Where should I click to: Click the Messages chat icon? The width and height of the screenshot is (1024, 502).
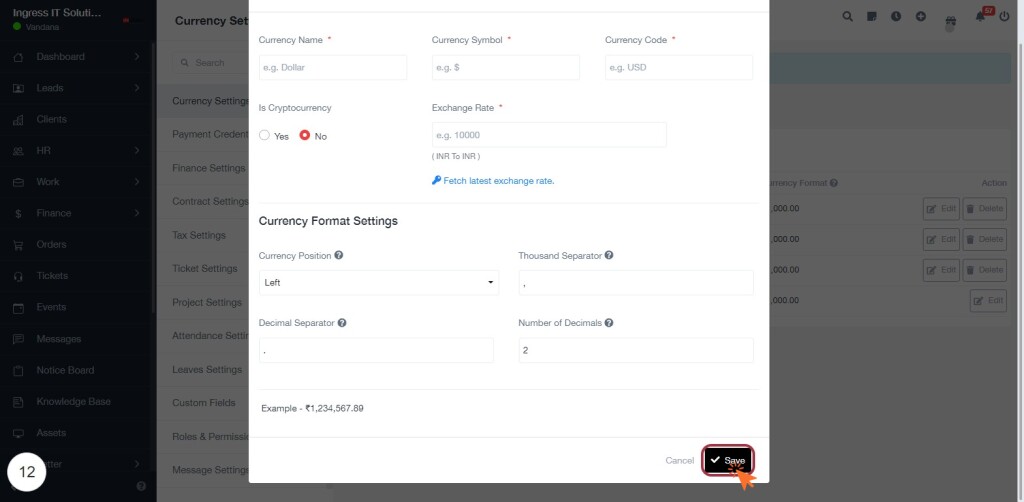[x=18, y=339]
